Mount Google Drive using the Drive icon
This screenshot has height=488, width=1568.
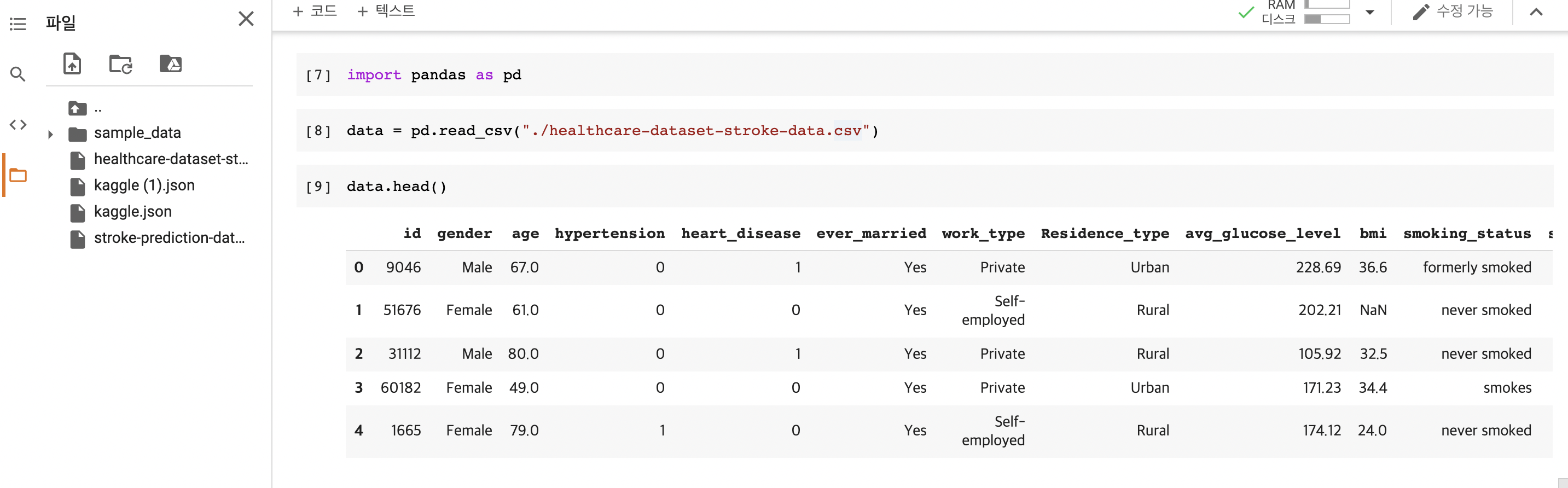(171, 64)
